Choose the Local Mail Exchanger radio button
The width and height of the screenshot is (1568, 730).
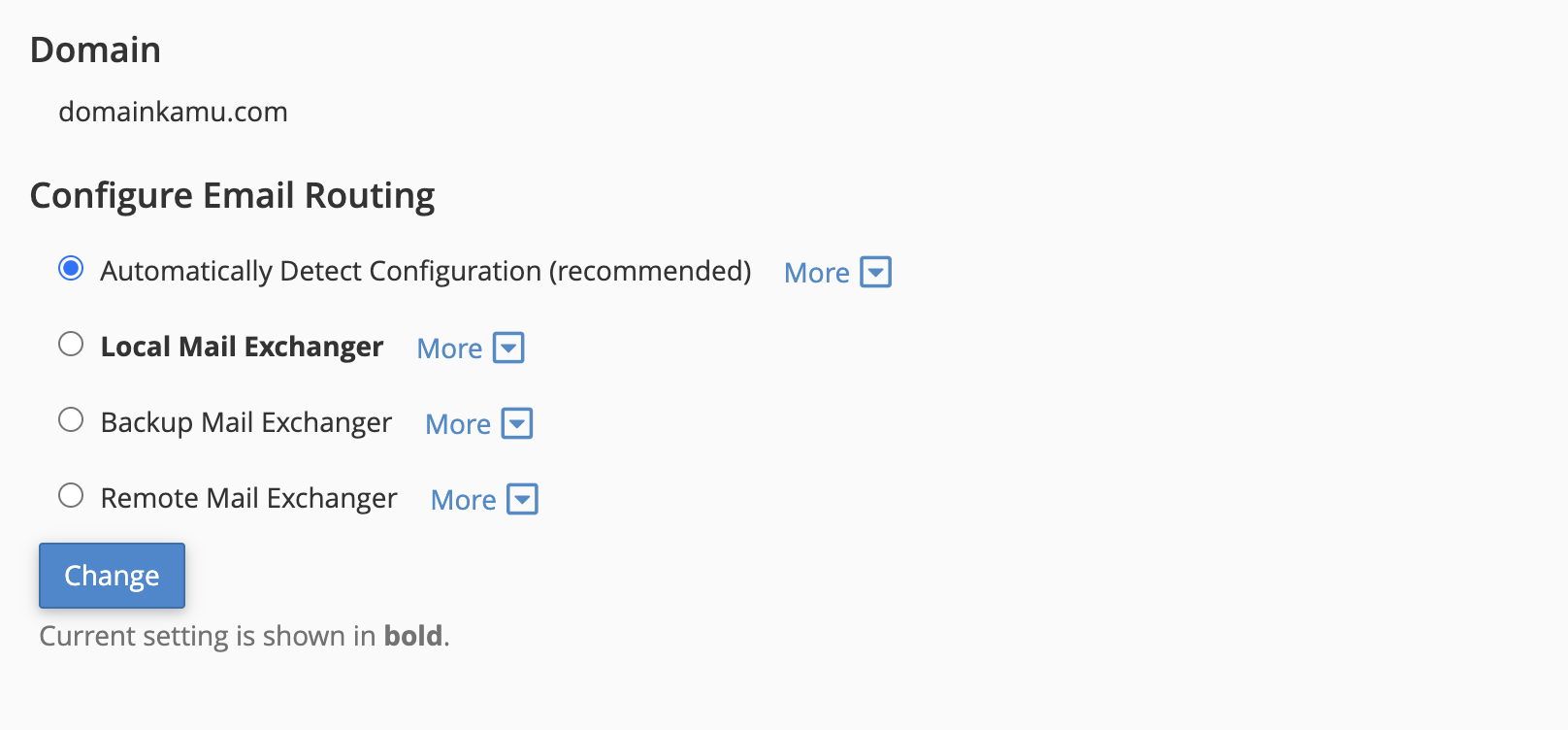tap(71, 344)
